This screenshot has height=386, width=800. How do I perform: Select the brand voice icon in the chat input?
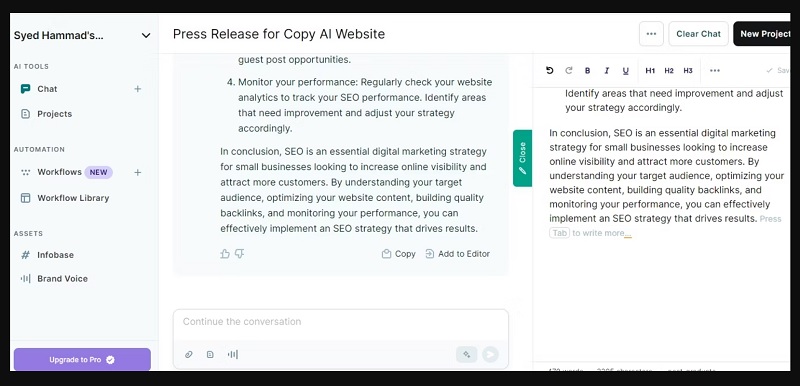233,354
